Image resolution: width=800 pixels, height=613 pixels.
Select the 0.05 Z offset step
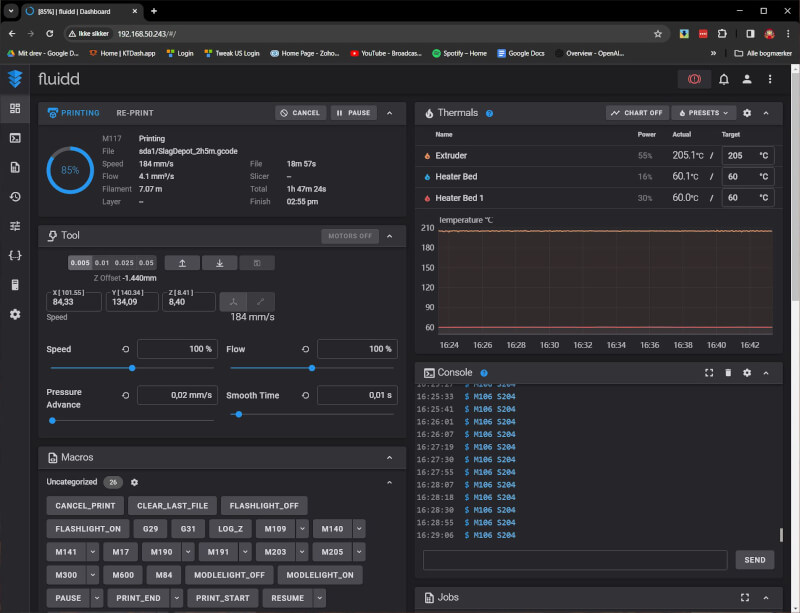click(x=147, y=263)
